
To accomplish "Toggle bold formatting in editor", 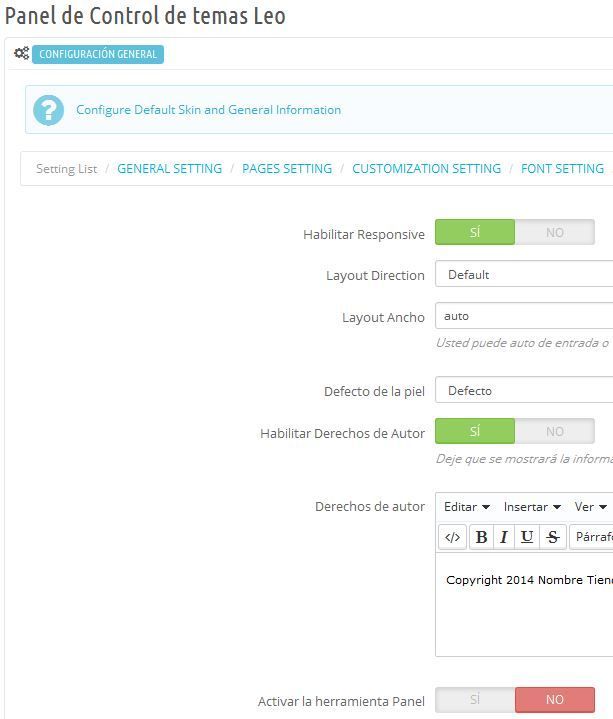I will click(x=481, y=537).
